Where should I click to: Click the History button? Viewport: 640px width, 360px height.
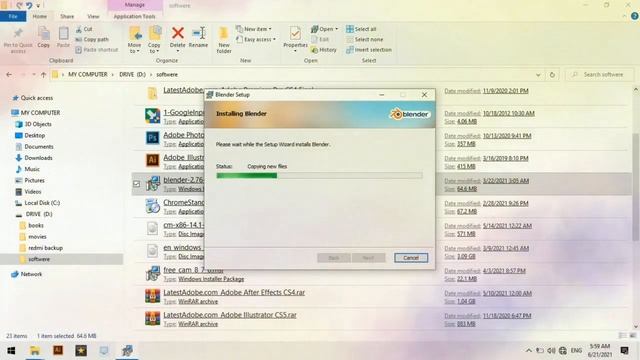click(324, 50)
